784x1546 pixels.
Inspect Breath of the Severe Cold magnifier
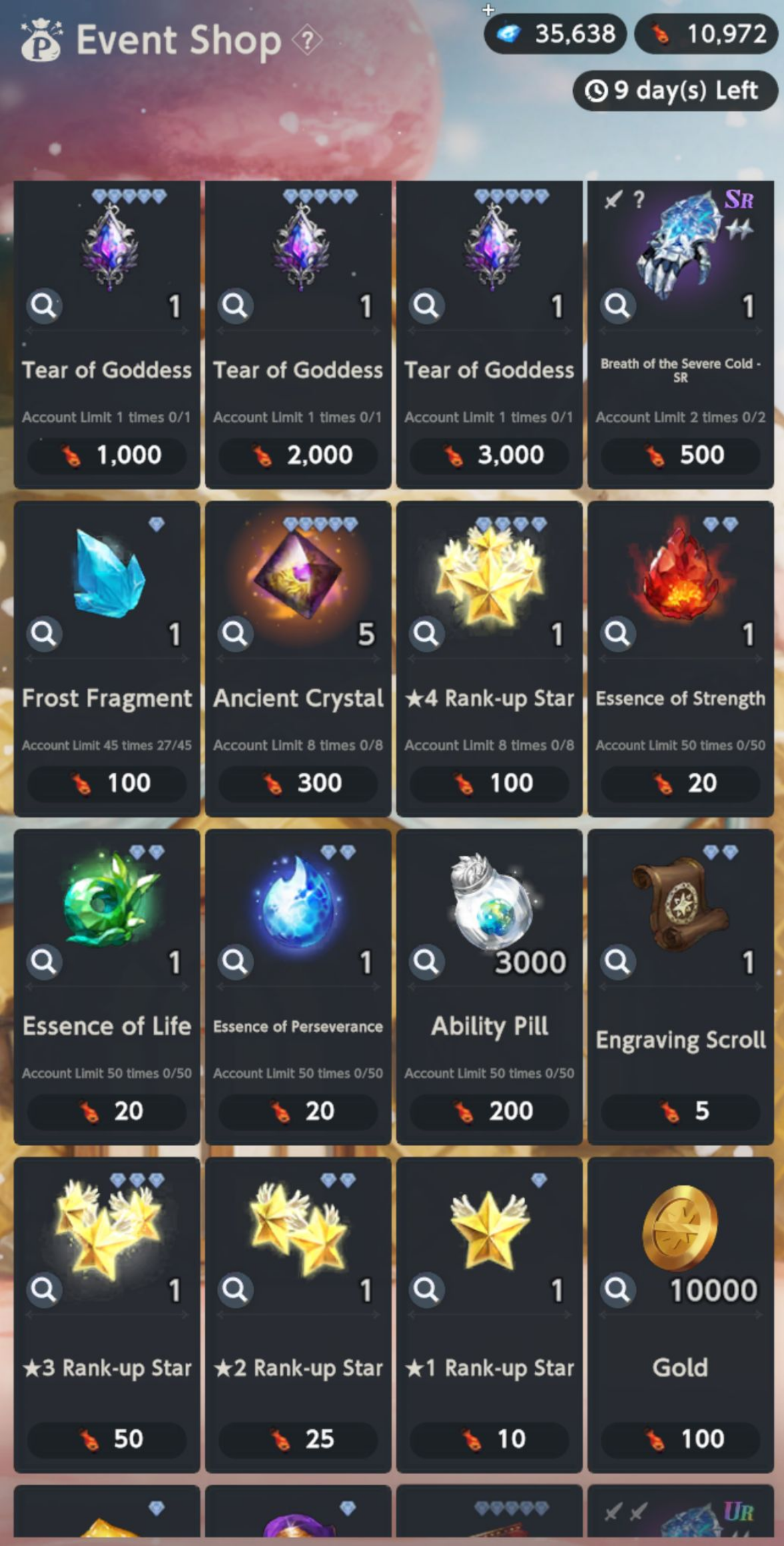click(x=617, y=305)
